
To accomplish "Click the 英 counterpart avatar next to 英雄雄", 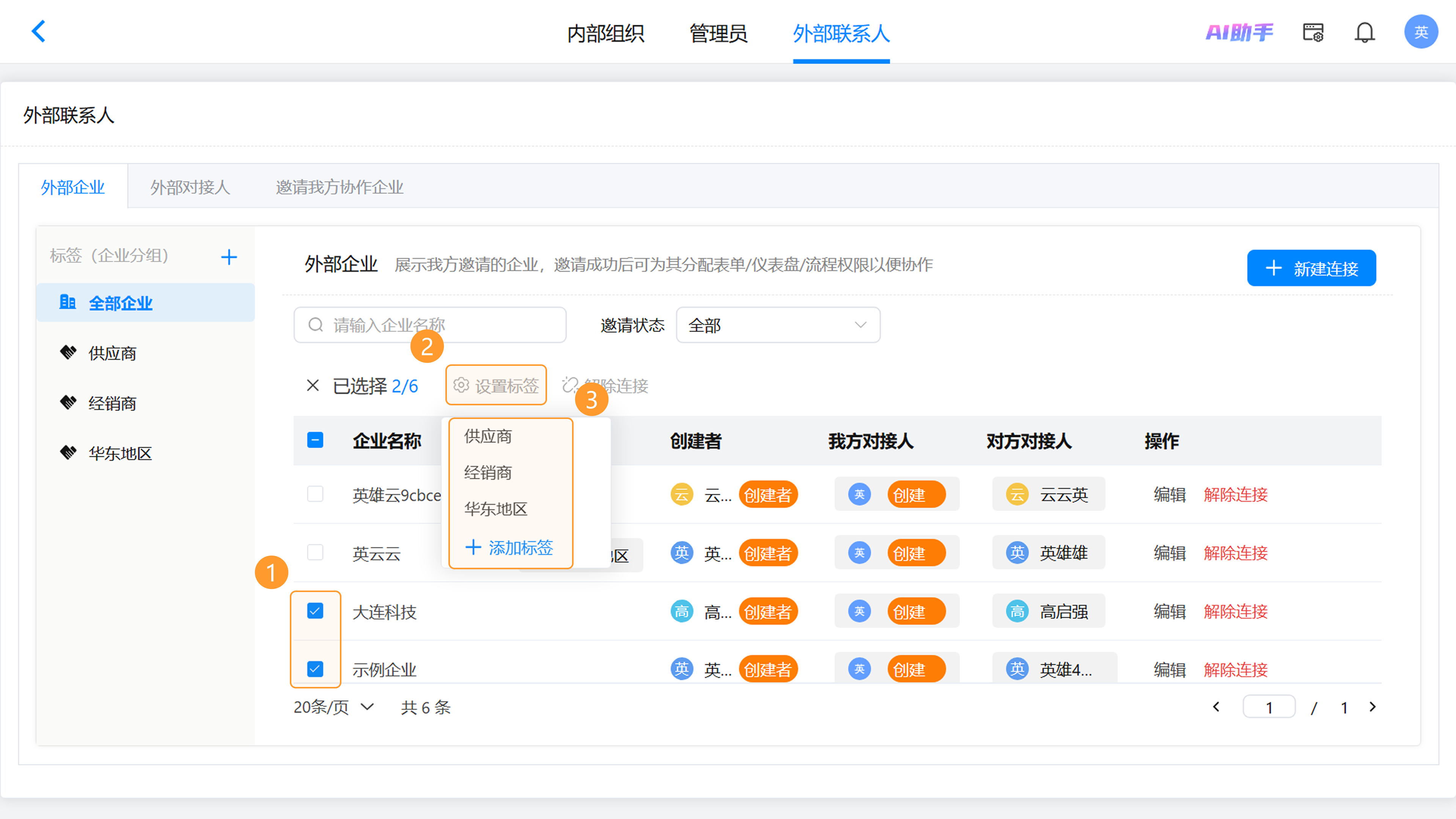I will pos(1017,553).
